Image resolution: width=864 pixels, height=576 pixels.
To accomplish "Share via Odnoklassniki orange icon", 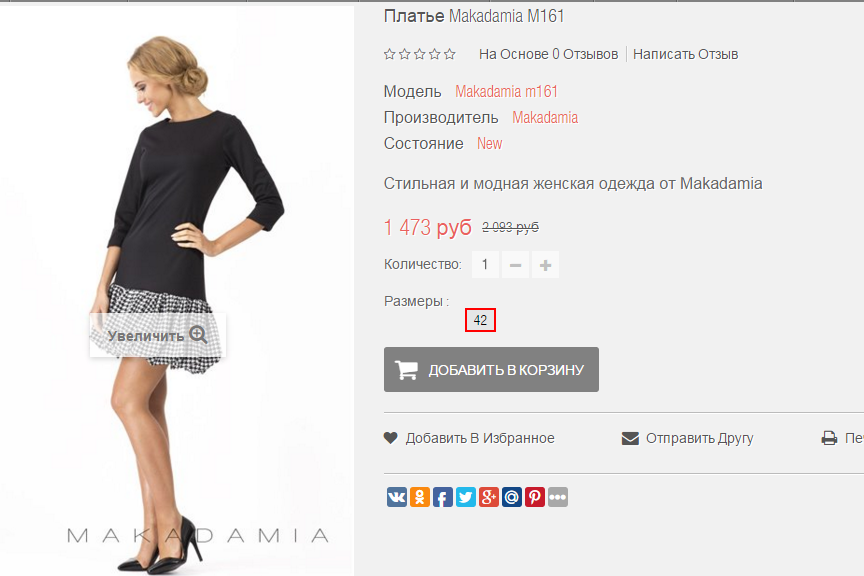I will pyautogui.click(x=420, y=497).
